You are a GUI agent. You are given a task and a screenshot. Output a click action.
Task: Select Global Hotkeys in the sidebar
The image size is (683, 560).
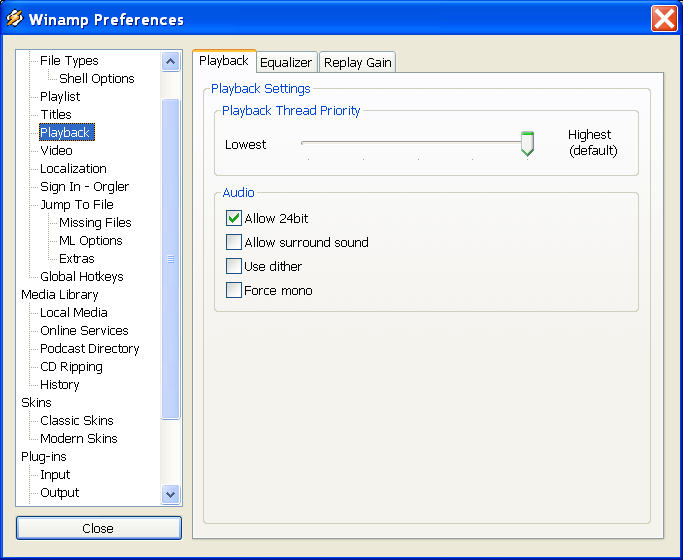81,277
